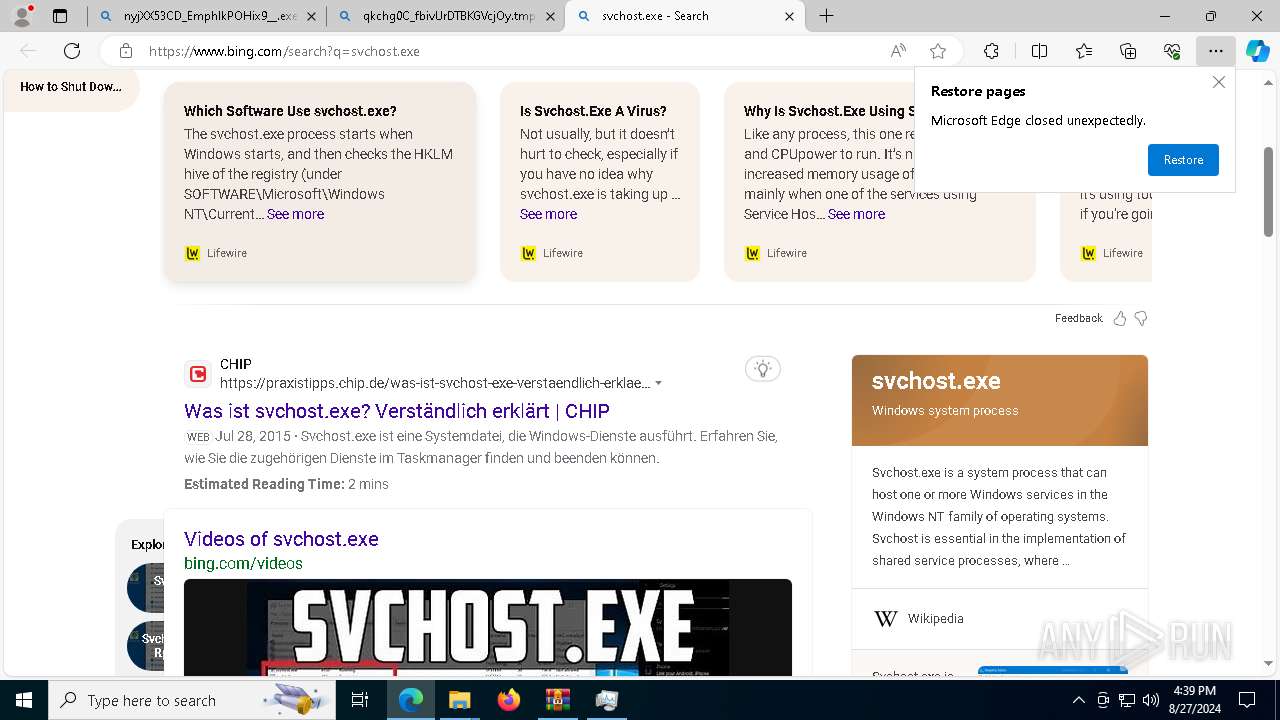
Task: Open 'Was ist svchost.exe?' CHIP result
Action: click(397, 411)
